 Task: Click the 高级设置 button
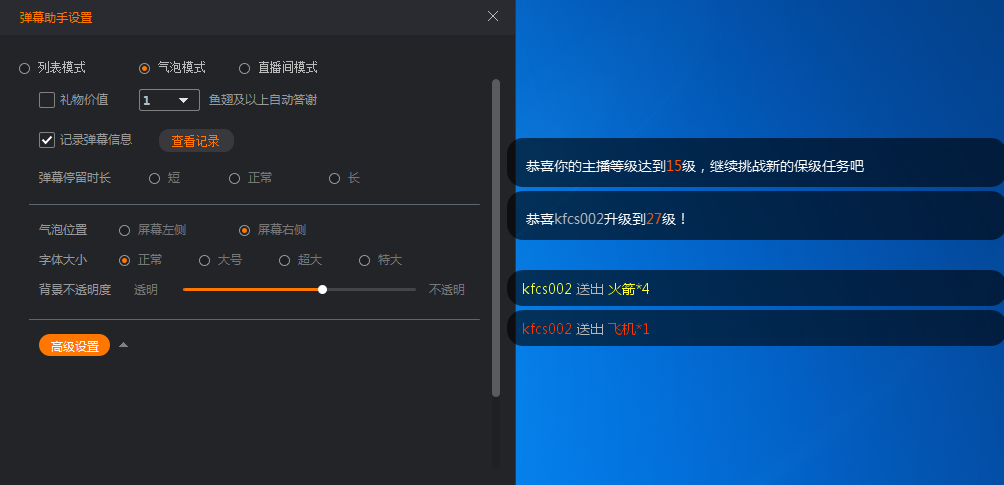click(75, 345)
